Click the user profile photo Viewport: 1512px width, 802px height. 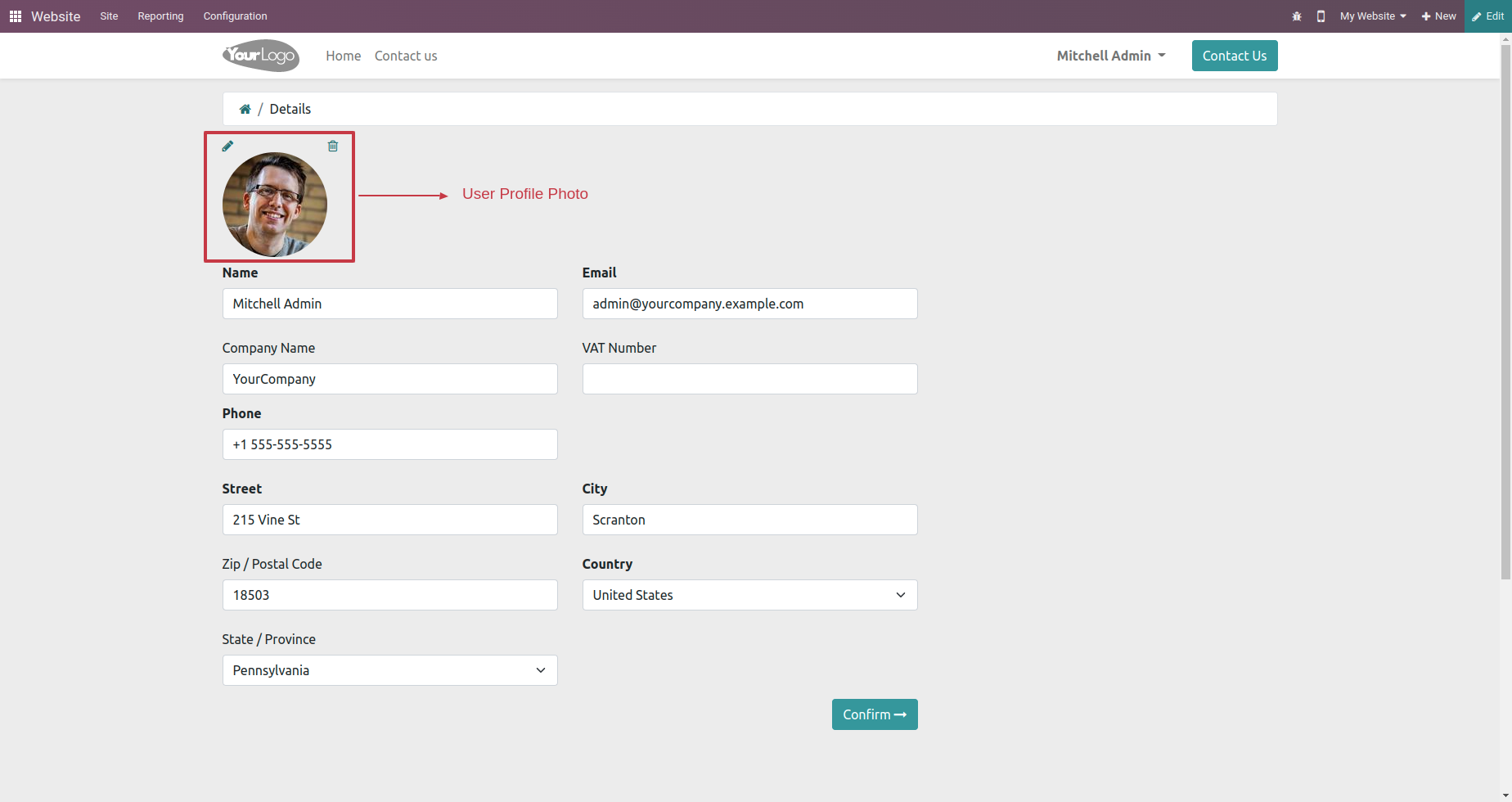tap(275, 205)
